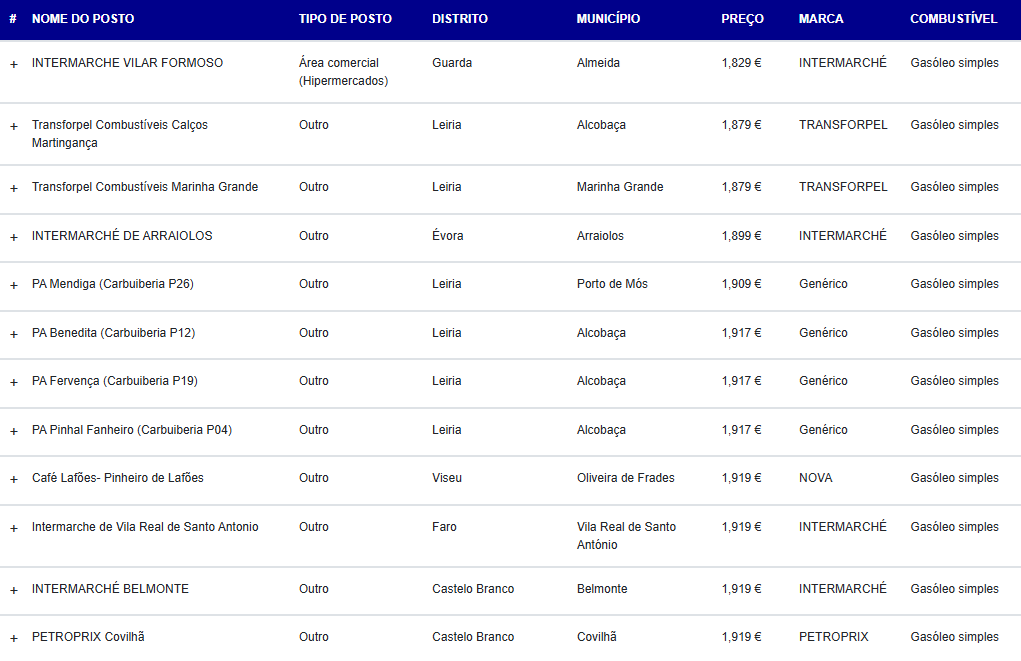Sort by MARCA column header
Screen dimensions: 1021x661
(x=821, y=19)
